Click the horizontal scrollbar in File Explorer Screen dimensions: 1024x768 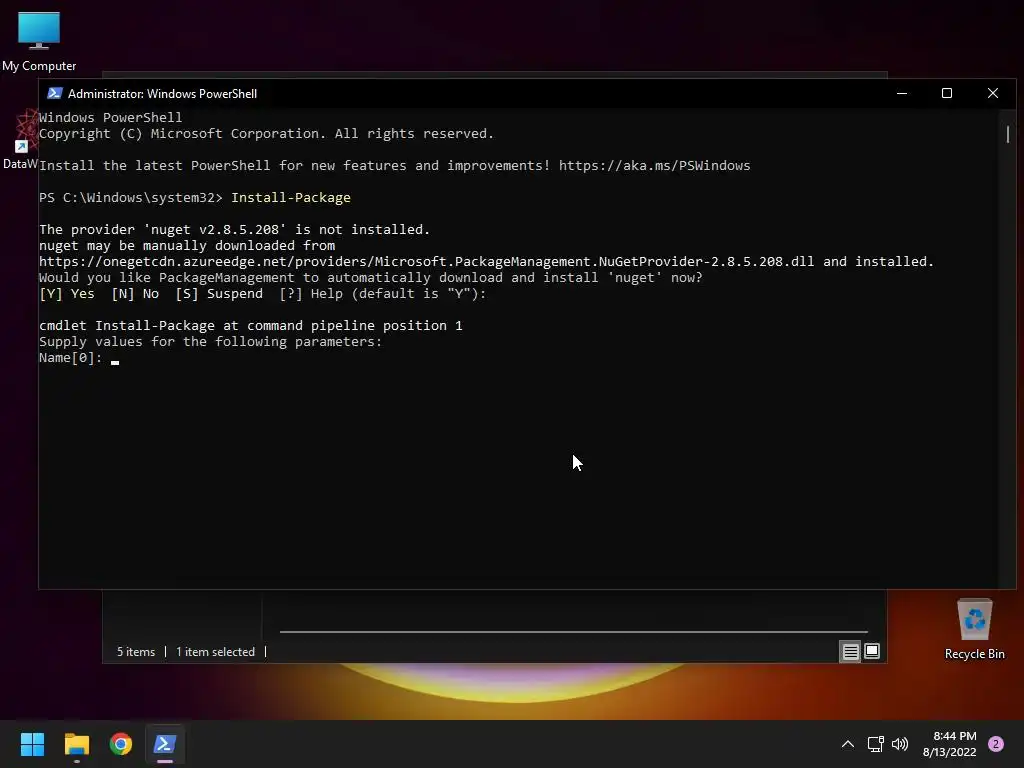coord(573,632)
